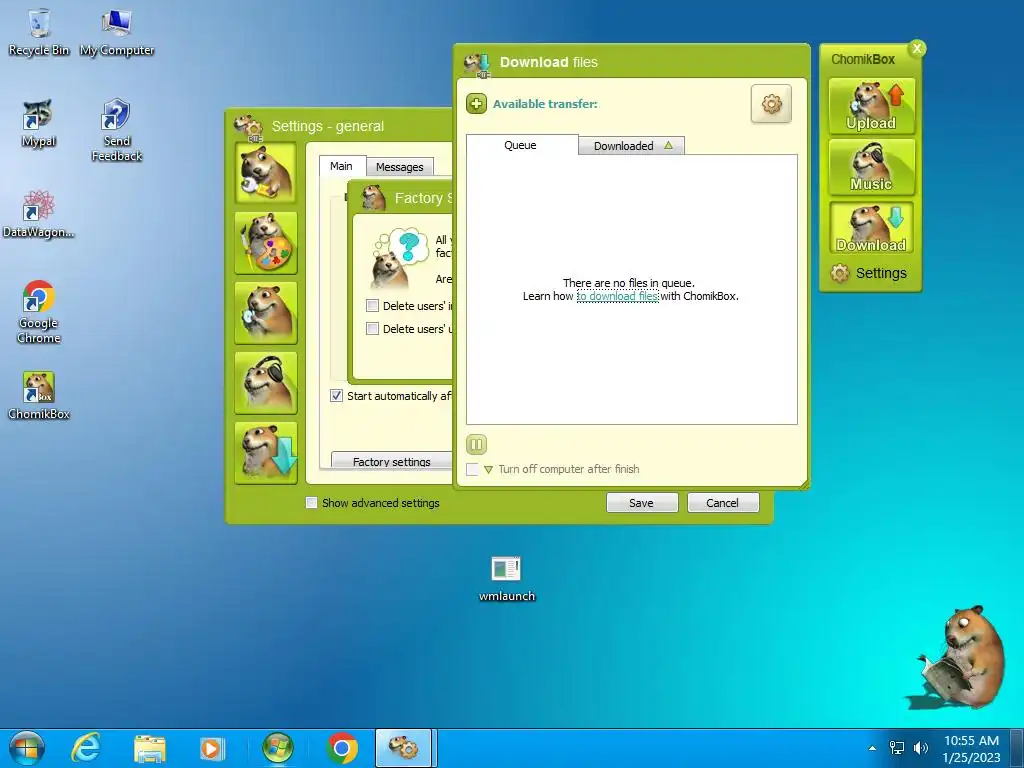
Task: Open Settings gear in ChomikBox panel
Action: tap(869, 273)
